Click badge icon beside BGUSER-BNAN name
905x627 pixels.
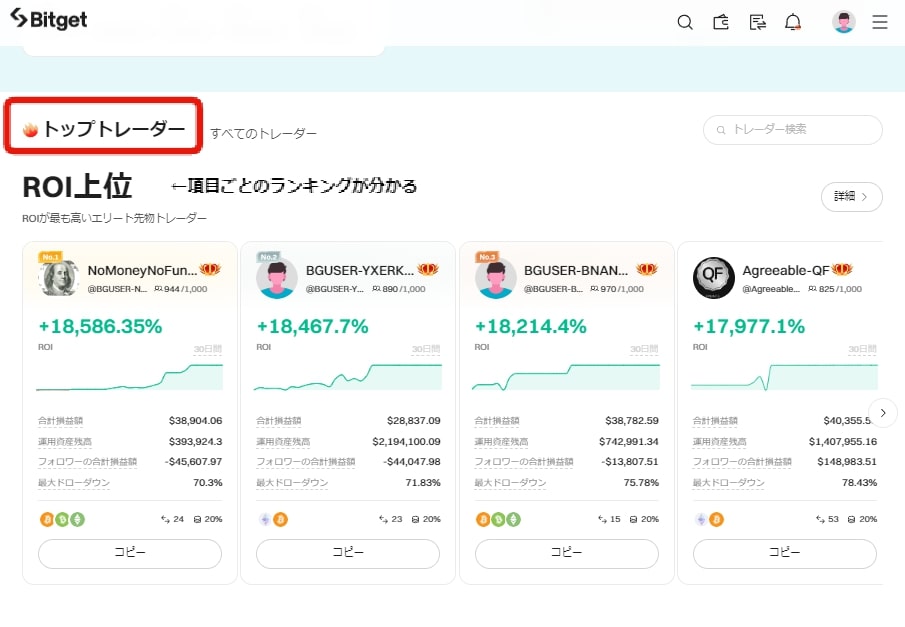click(646, 269)
